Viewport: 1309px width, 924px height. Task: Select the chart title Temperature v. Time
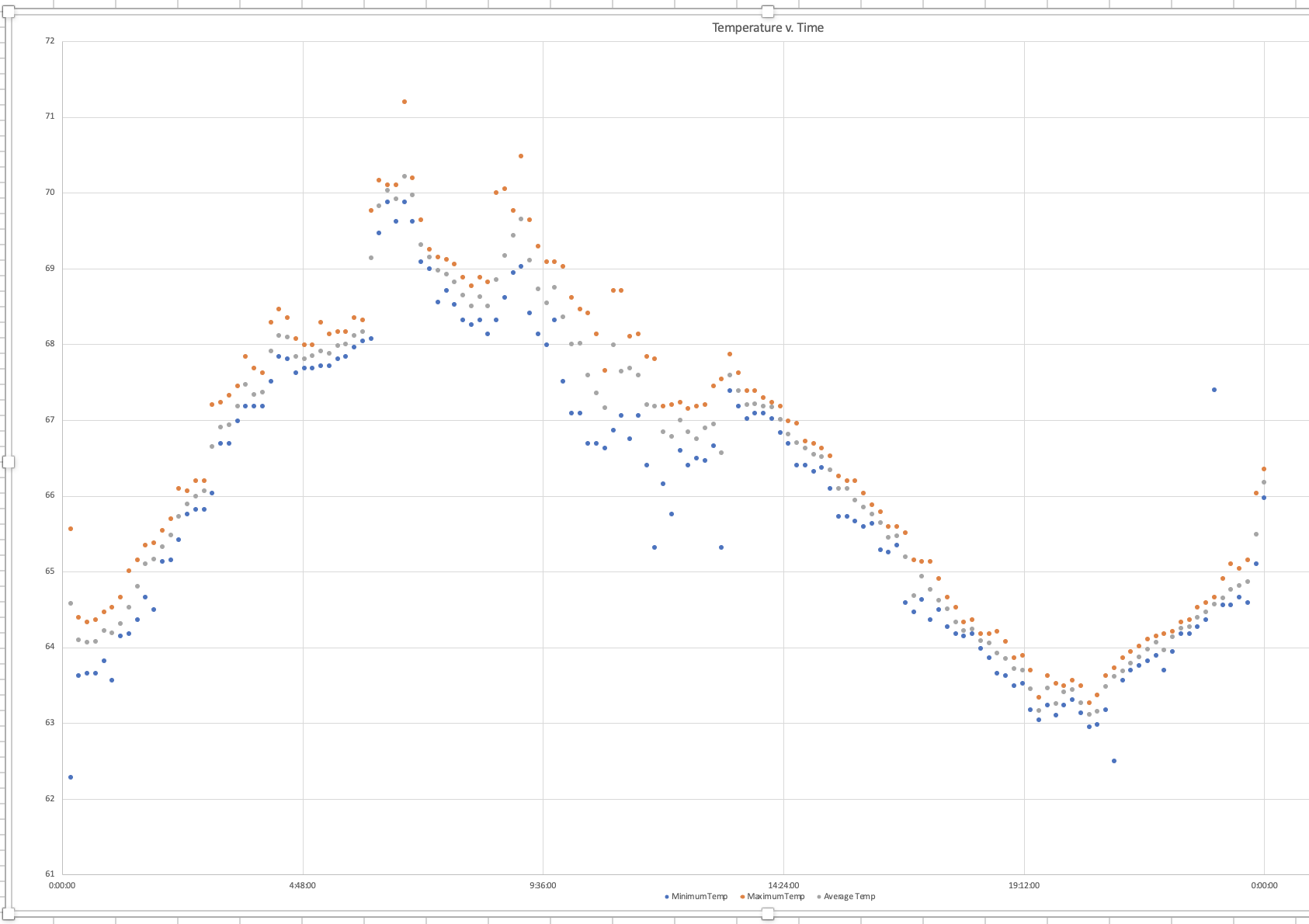767,28
